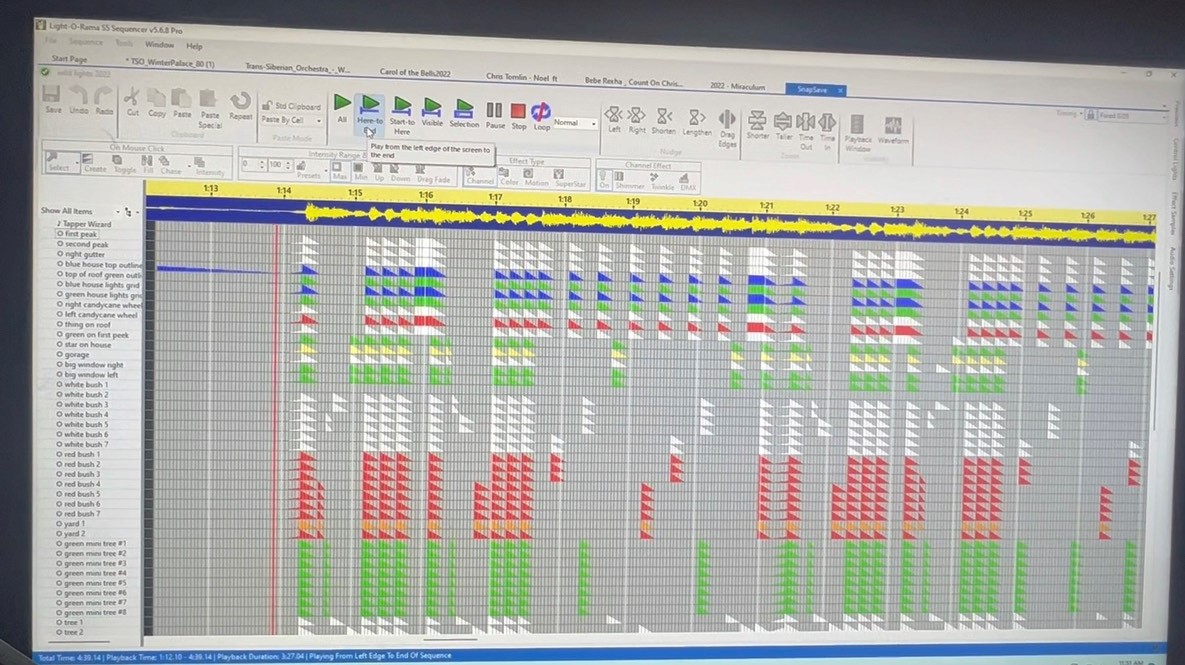Select the On channel effect
Image resolution: width=1185 pixels, height=665 pixels.
[x=604, y=180]
